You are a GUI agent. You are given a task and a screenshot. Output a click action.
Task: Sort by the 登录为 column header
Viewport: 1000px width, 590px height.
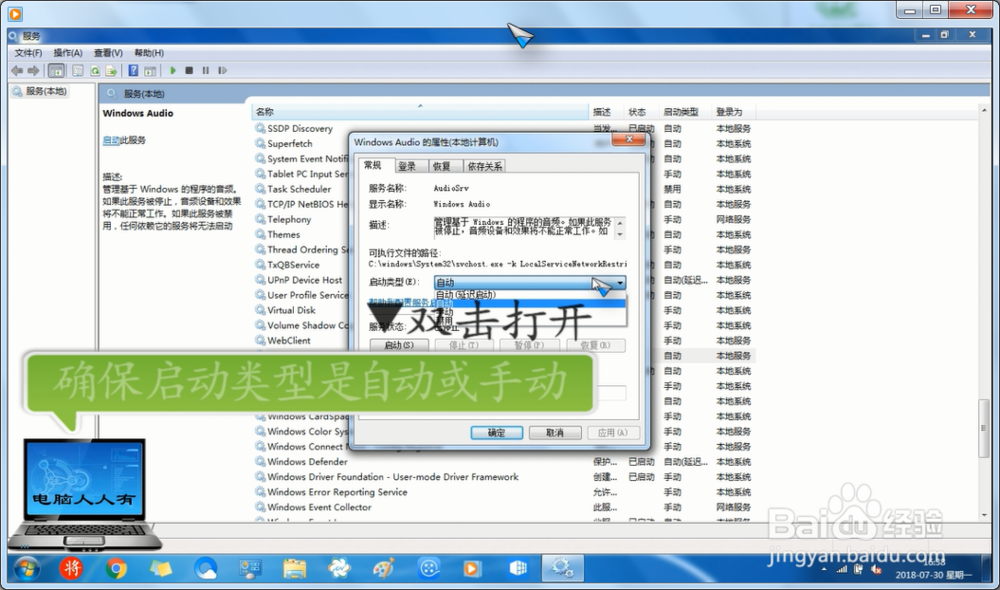pyautogui.click(x=733, y=112)
